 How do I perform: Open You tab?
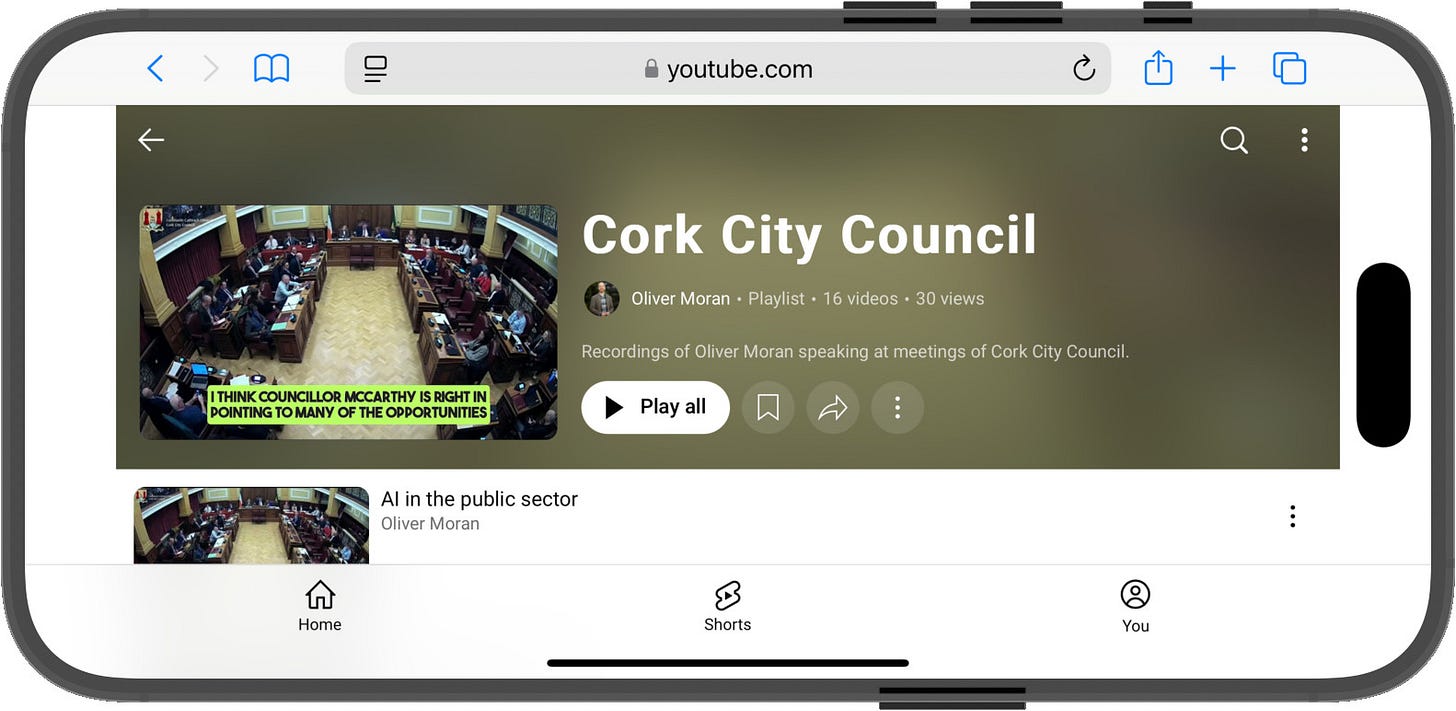click(1135, 607)
